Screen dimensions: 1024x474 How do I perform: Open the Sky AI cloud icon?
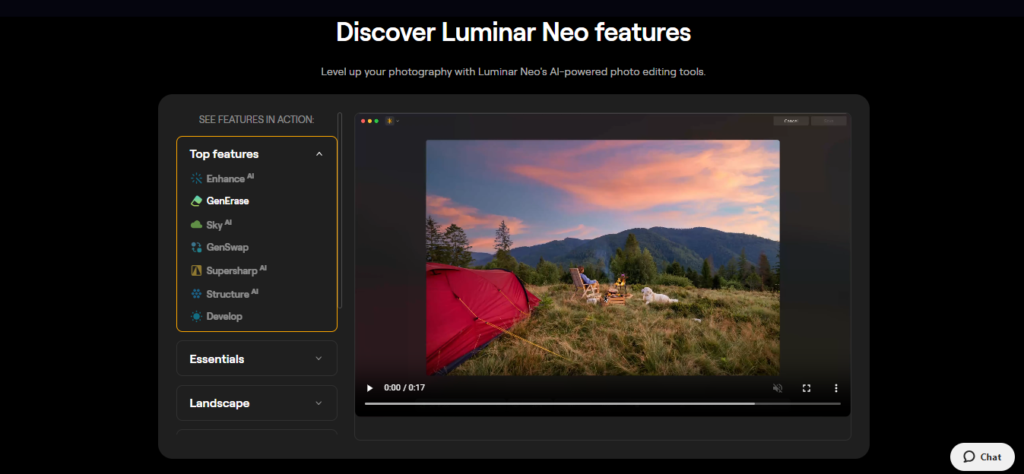point(196,225)
